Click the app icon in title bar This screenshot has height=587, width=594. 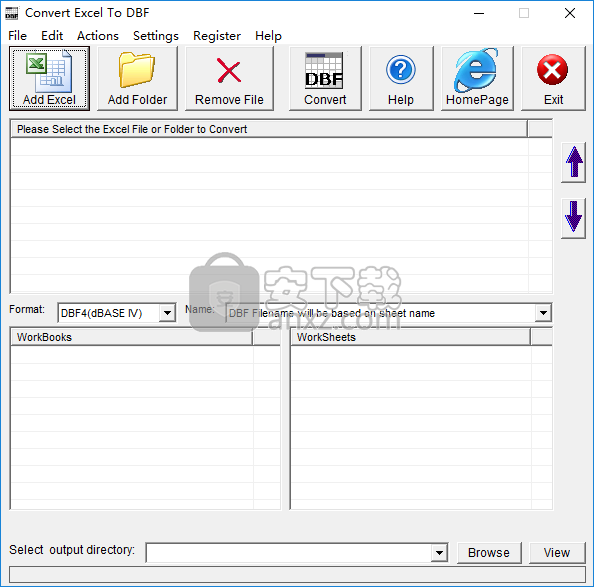coord(12,13)
